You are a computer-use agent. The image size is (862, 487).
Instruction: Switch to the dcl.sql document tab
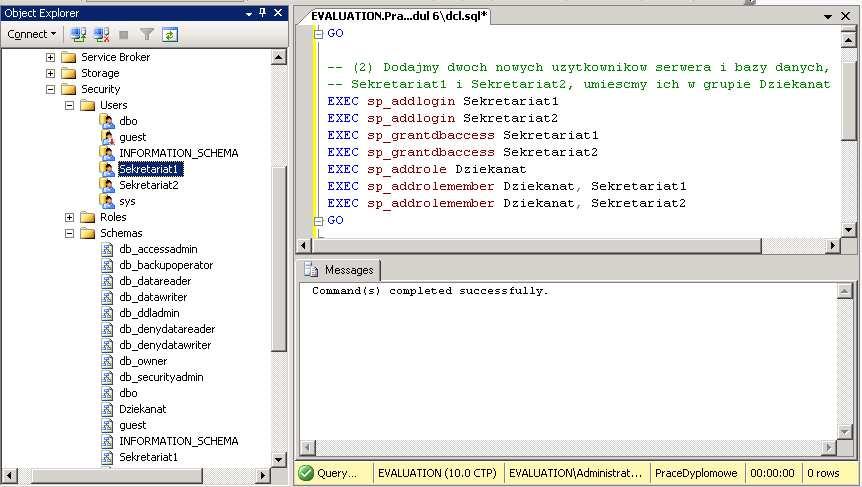(x=399, y=16)
